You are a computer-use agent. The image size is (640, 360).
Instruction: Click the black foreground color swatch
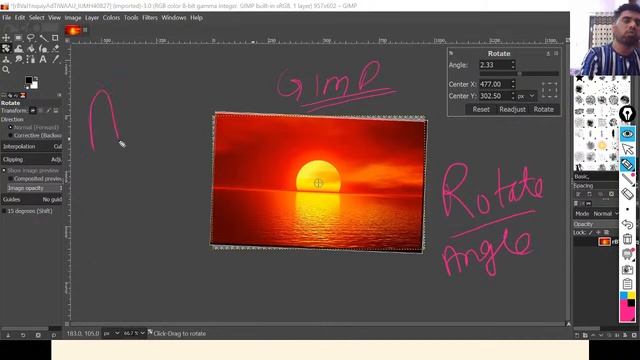click(29, 80)
